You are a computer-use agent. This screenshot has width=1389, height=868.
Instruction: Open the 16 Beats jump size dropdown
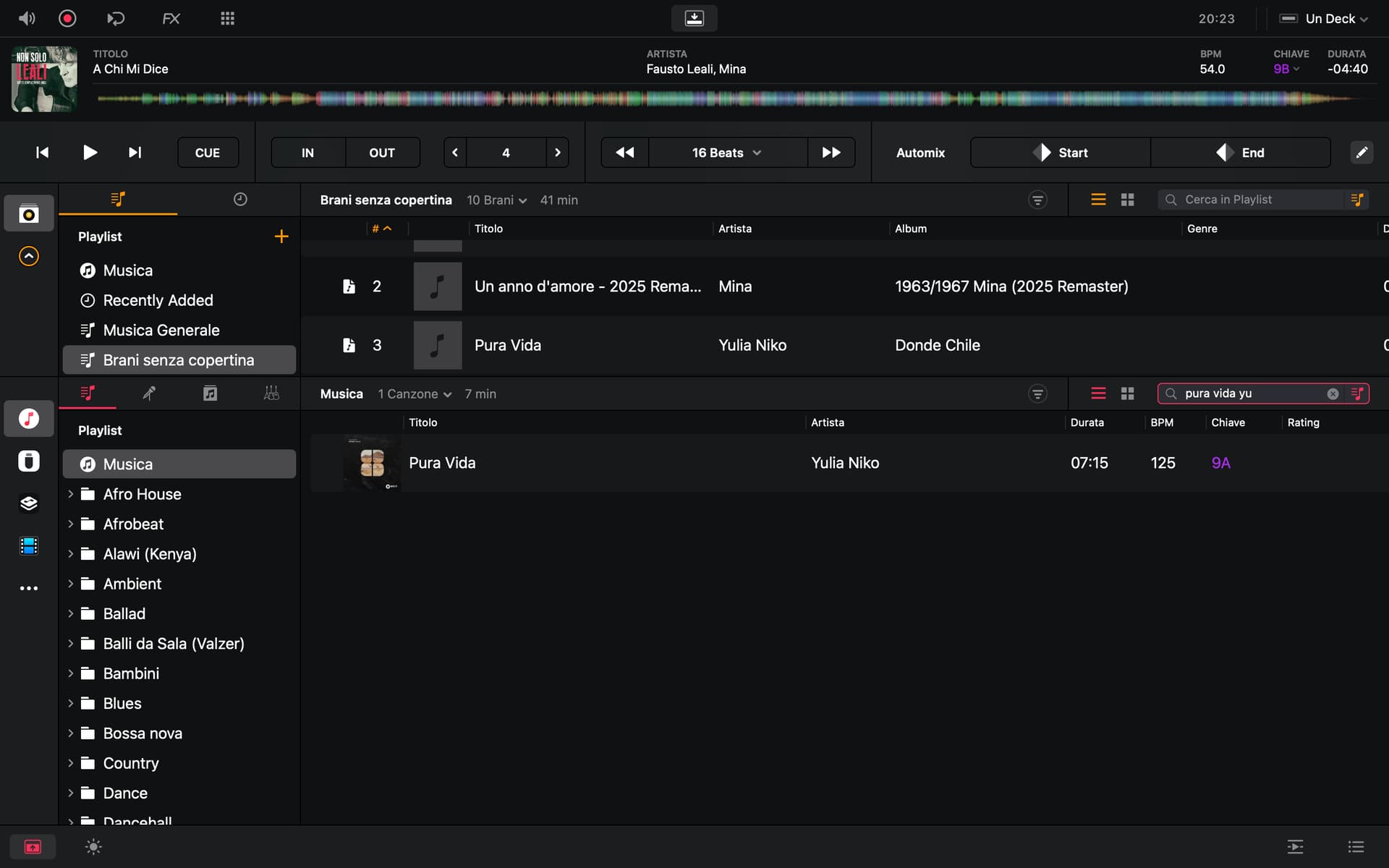coord(726,153)
